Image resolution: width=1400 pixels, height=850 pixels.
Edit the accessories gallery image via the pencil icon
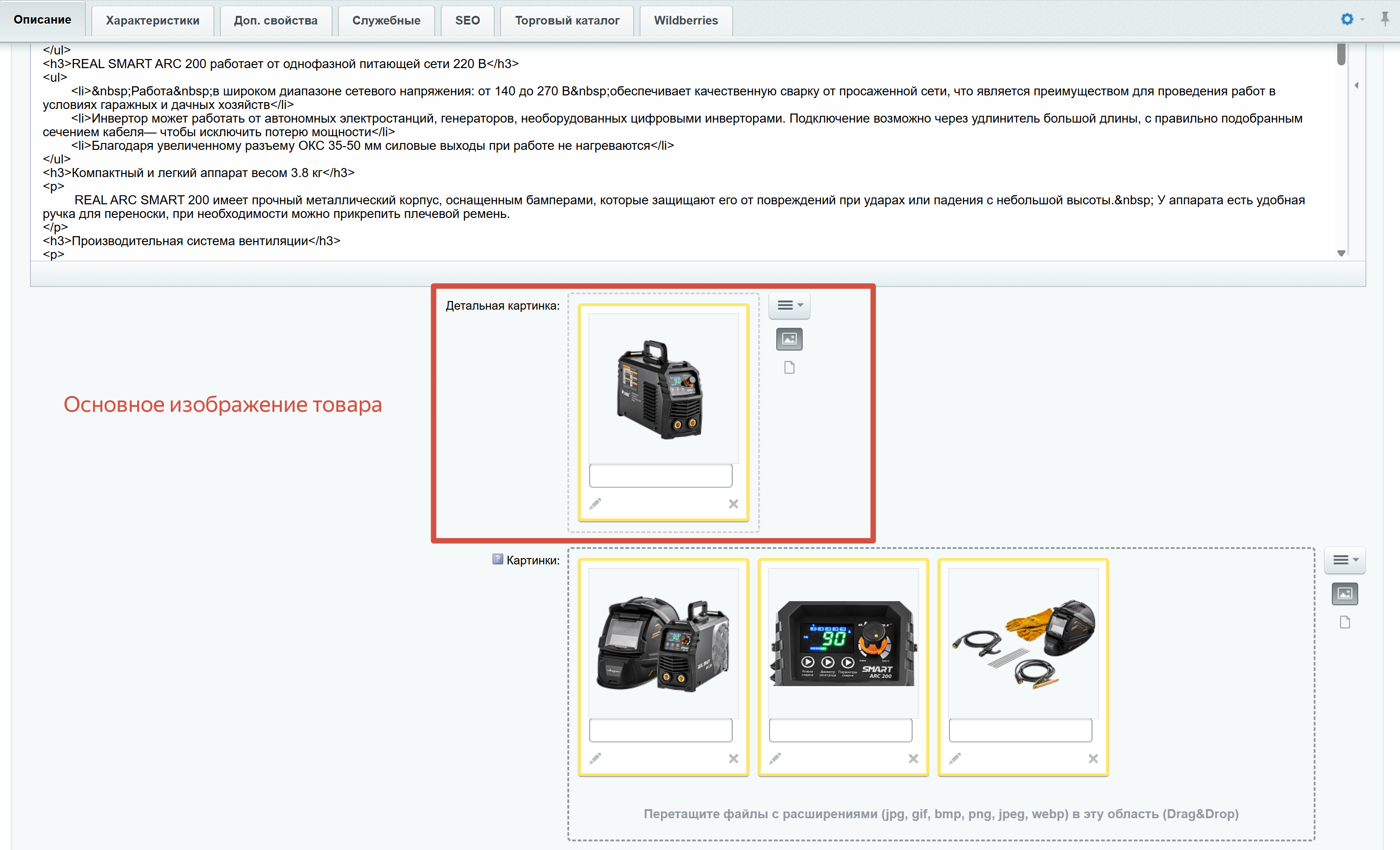[954, 759]
